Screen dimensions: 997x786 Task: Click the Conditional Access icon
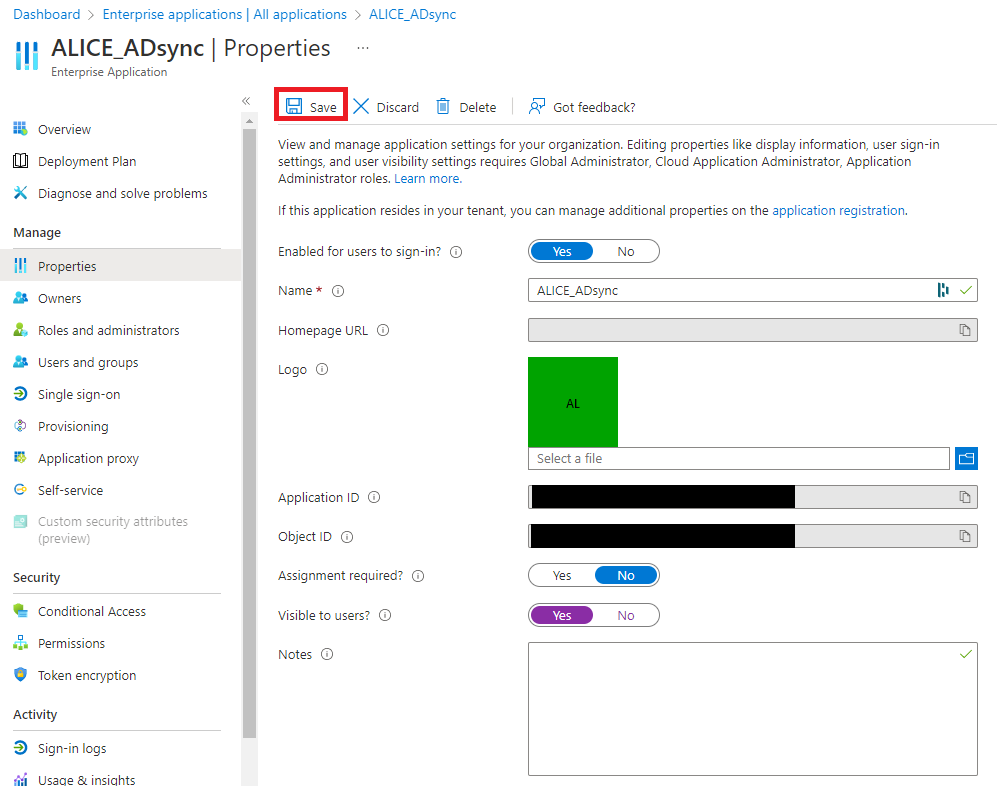coord(20,610)
